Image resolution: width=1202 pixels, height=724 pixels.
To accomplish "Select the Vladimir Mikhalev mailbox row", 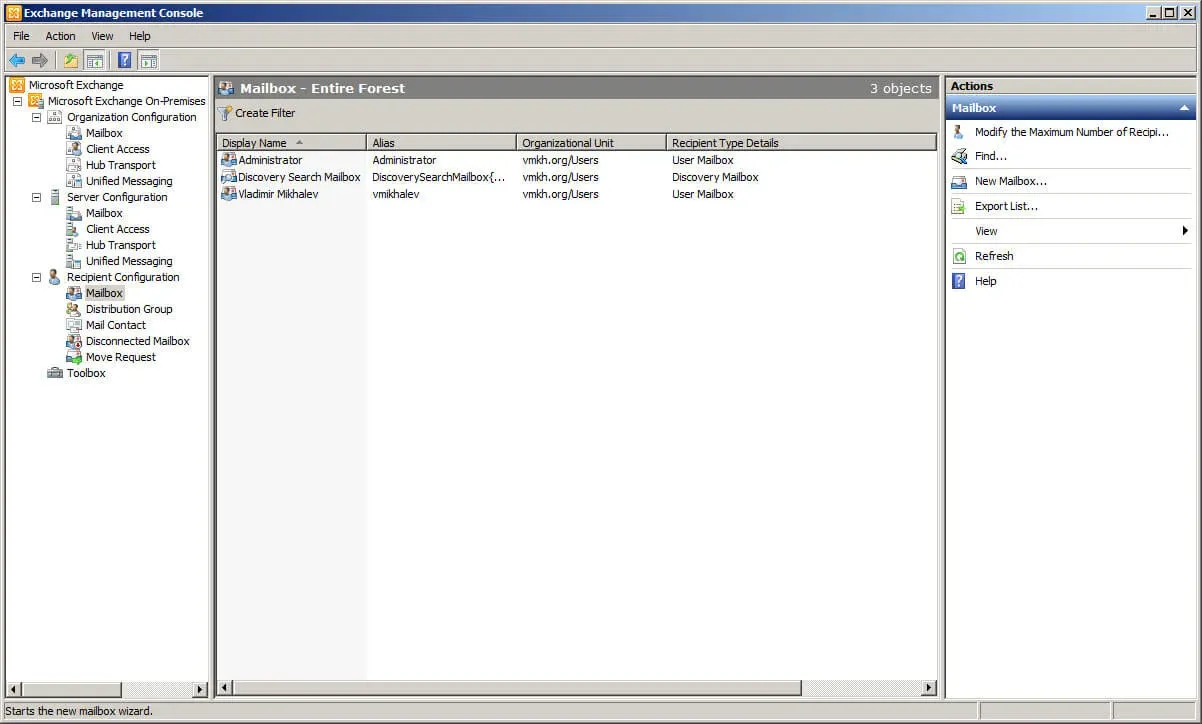I will coord(576,194).
